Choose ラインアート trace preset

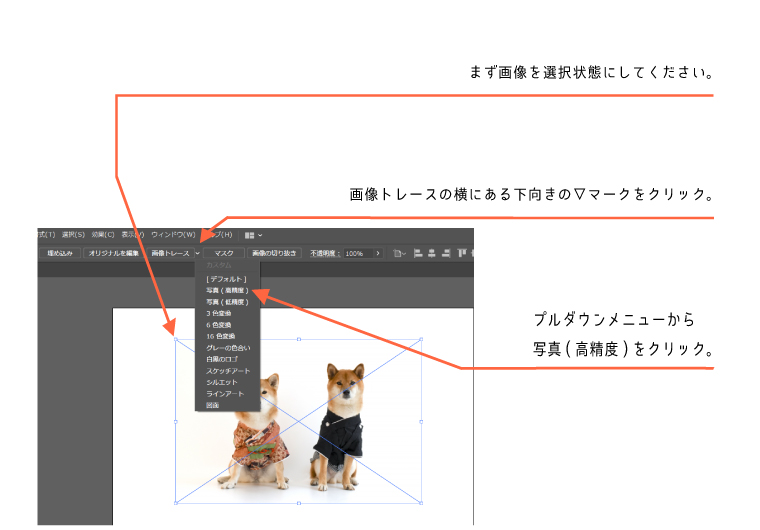(x=227, y=394)
